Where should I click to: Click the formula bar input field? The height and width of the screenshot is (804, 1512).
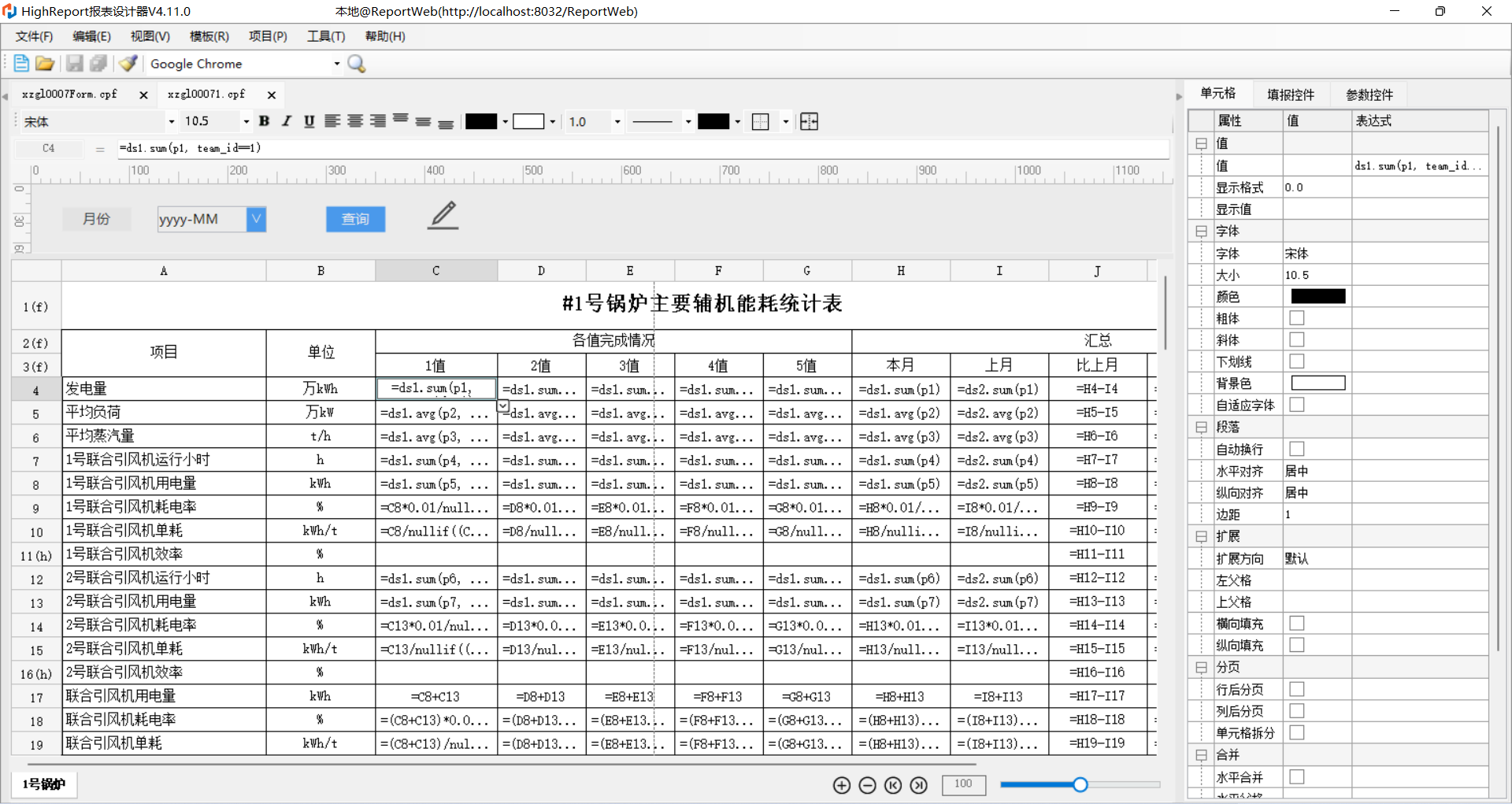click(x=642, y=148)
